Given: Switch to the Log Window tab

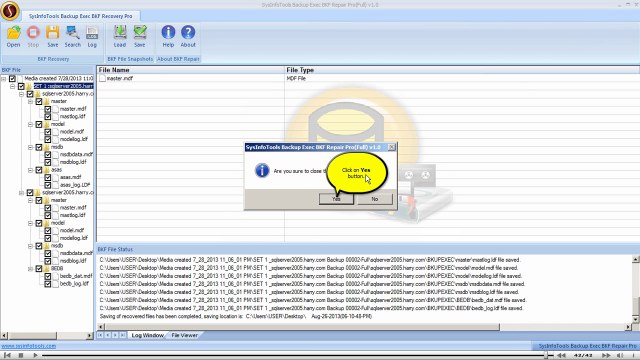Looking at the screenshot, I should [147, 335].
